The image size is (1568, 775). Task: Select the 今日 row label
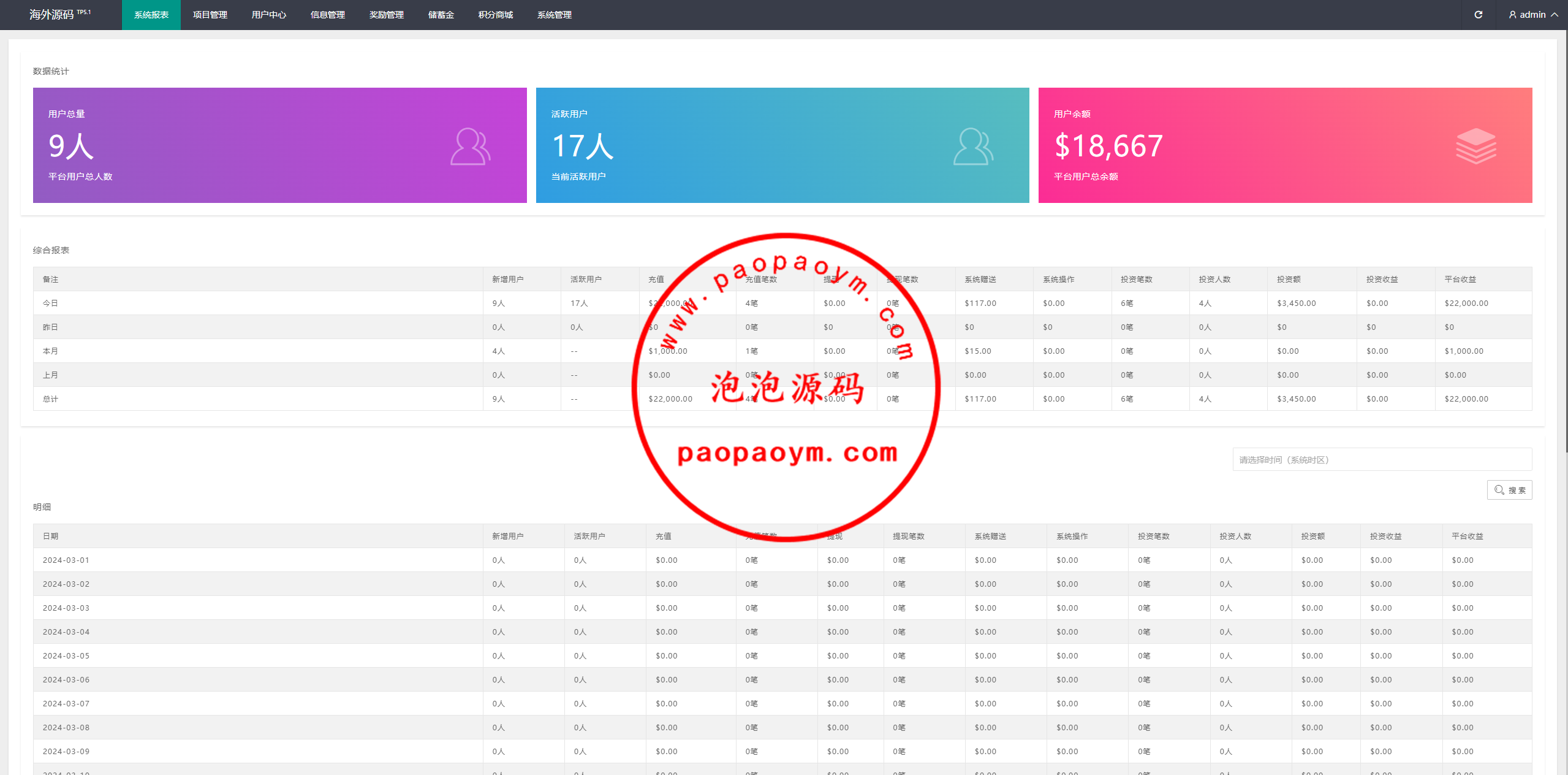(x=50, y=303)
